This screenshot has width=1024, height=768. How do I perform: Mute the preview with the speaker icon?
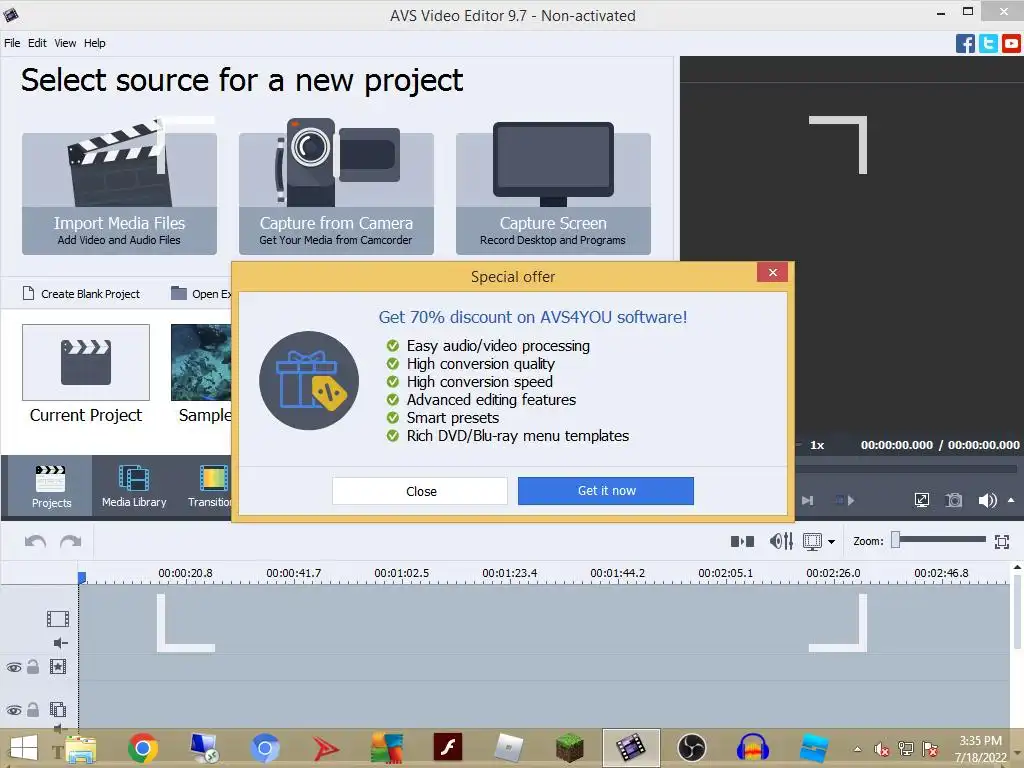click(x=987, y=500)
